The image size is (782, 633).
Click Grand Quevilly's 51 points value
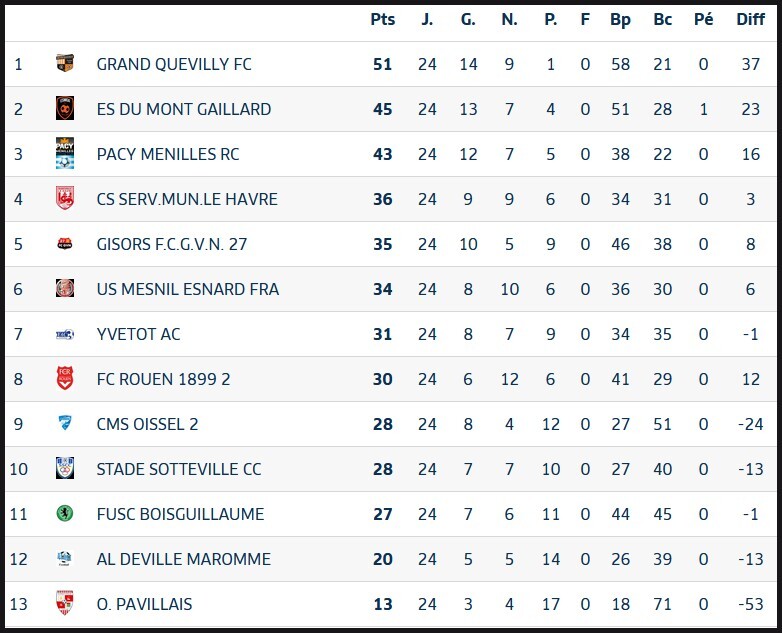pos(382,64)
